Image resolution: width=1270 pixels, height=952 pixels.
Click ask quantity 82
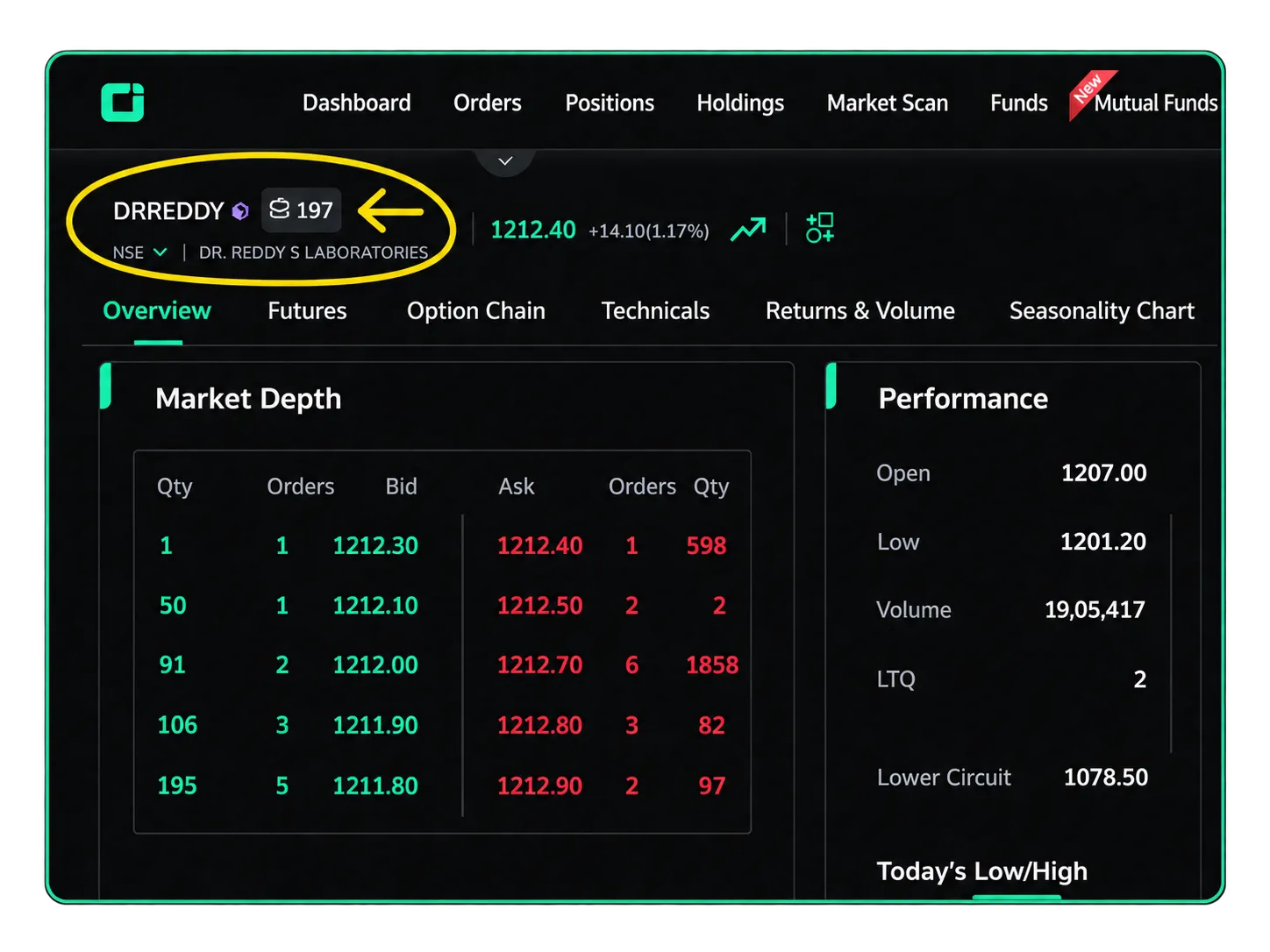coord(711,726)
